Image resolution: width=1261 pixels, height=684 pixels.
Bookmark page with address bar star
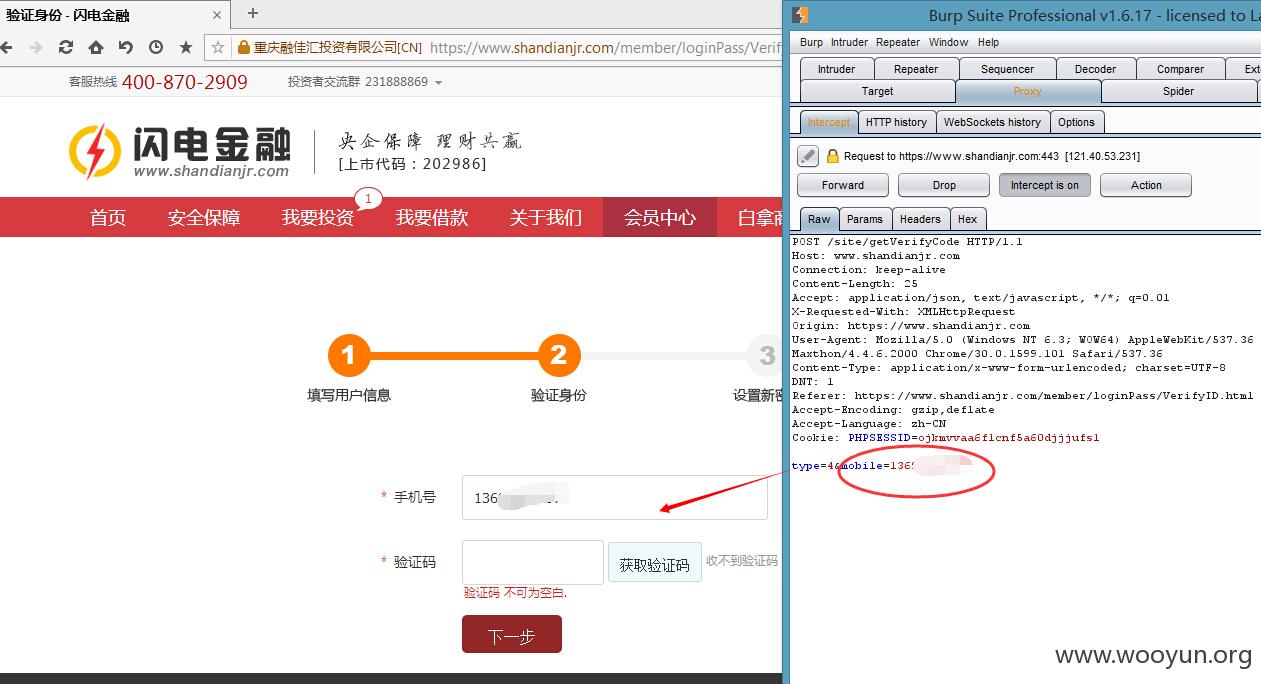tap(218, 47)
